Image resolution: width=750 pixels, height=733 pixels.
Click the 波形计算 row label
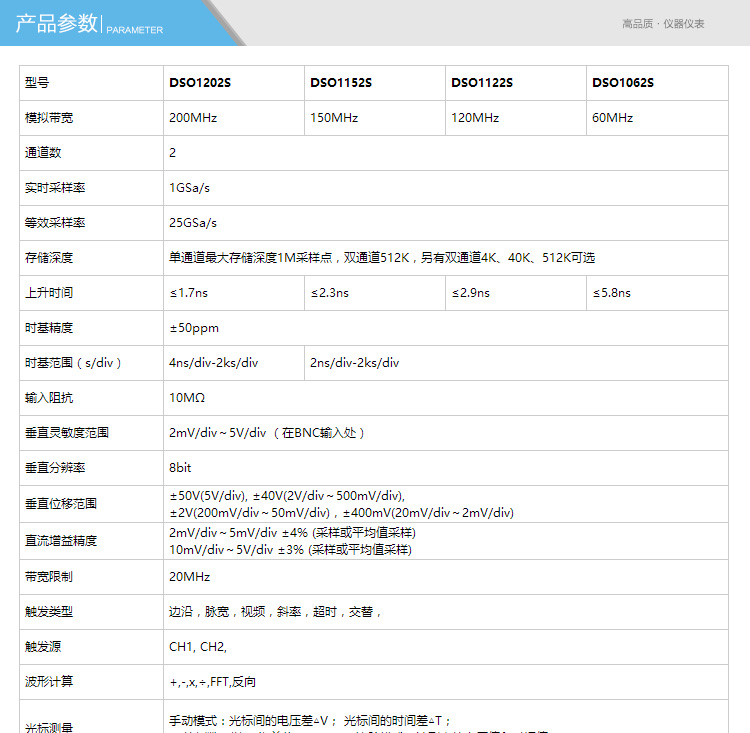49,682
